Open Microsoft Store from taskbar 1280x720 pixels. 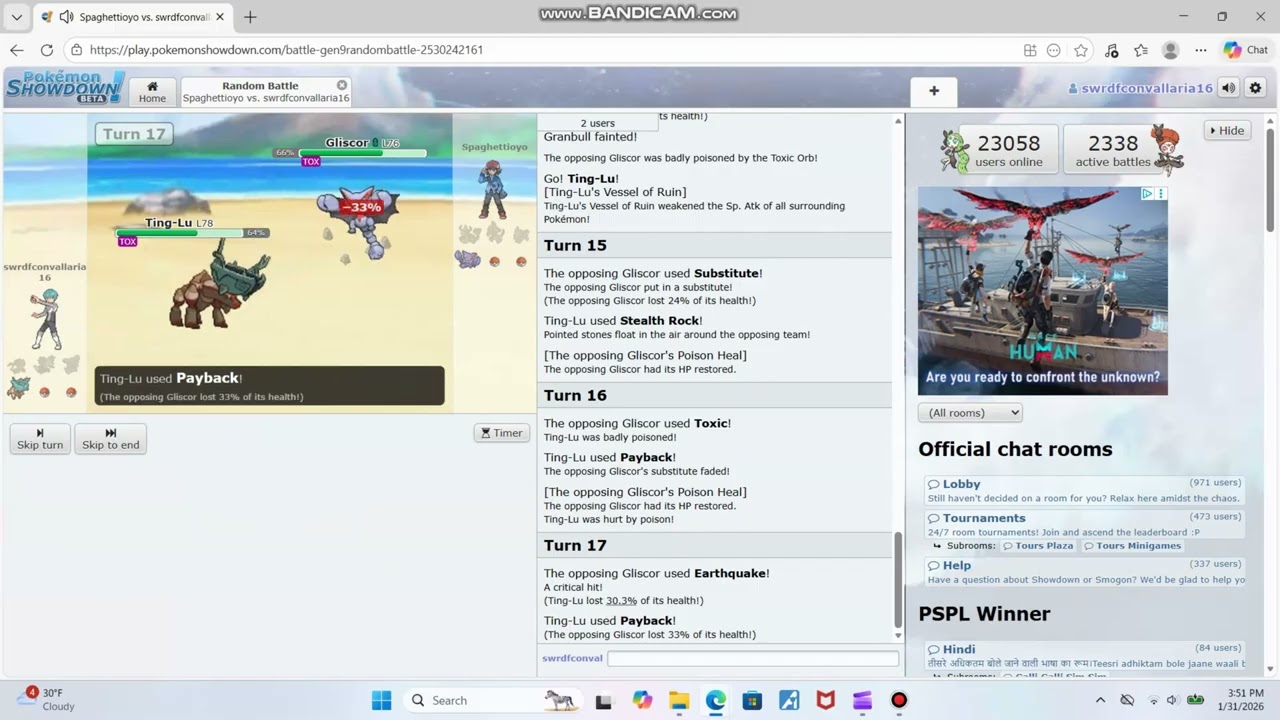coord(752,700)
